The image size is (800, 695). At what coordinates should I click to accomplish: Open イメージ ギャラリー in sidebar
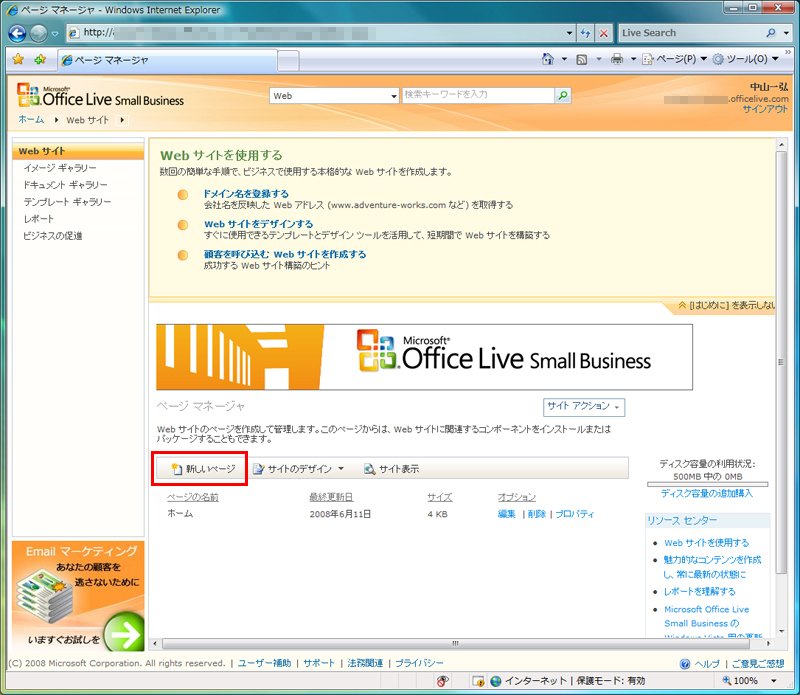click(60, 168)
